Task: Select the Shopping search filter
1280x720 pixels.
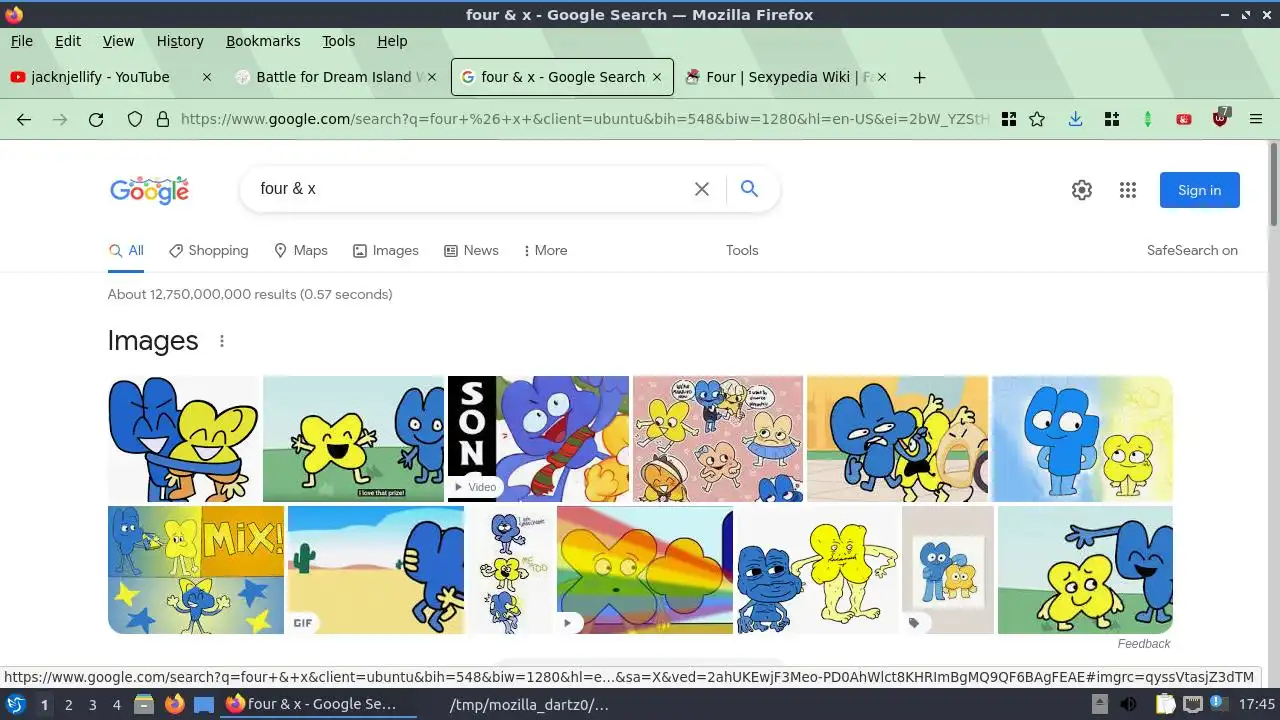Action: (209, 251)
